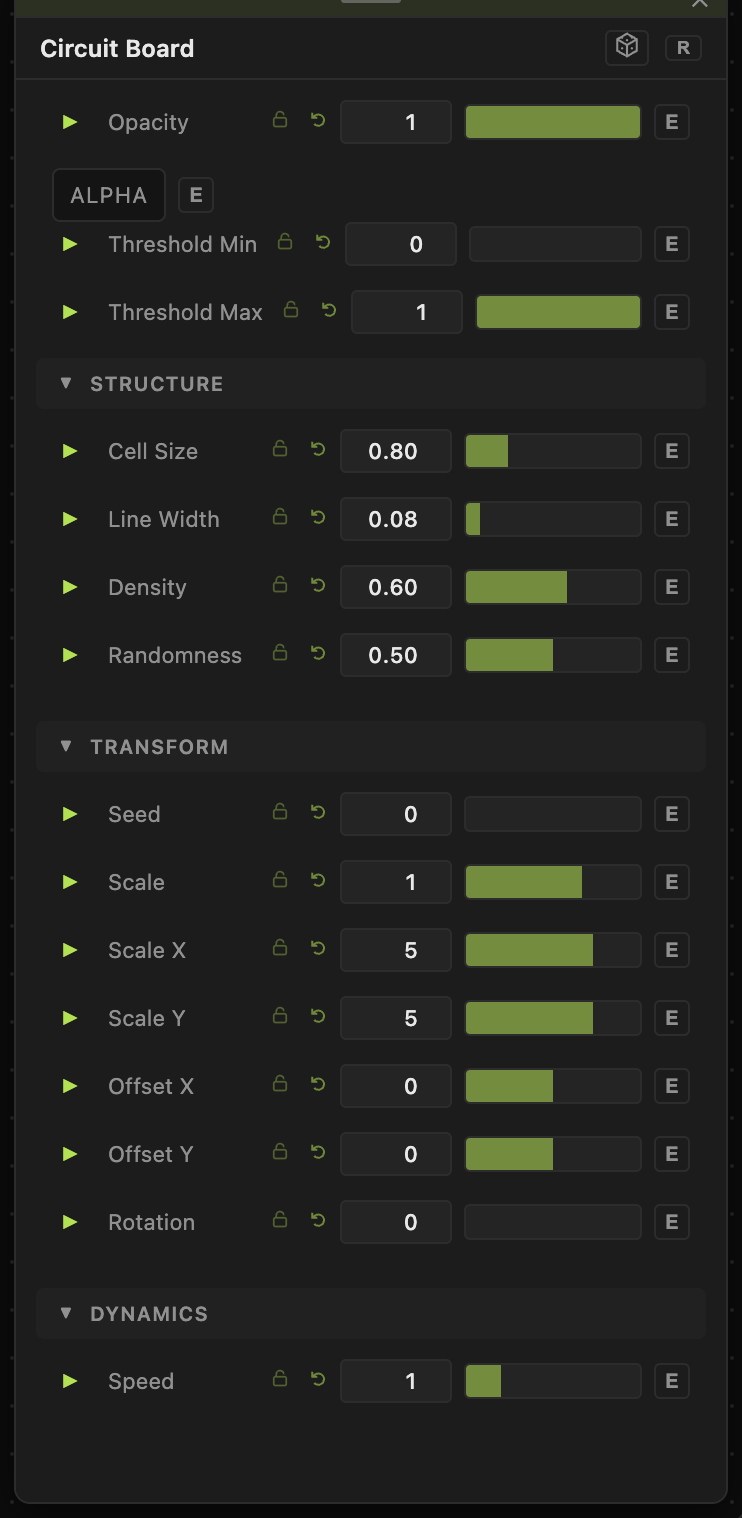Click the randomize dice cube icon
The image size is (742, 1518).
(x=627, y=47)
